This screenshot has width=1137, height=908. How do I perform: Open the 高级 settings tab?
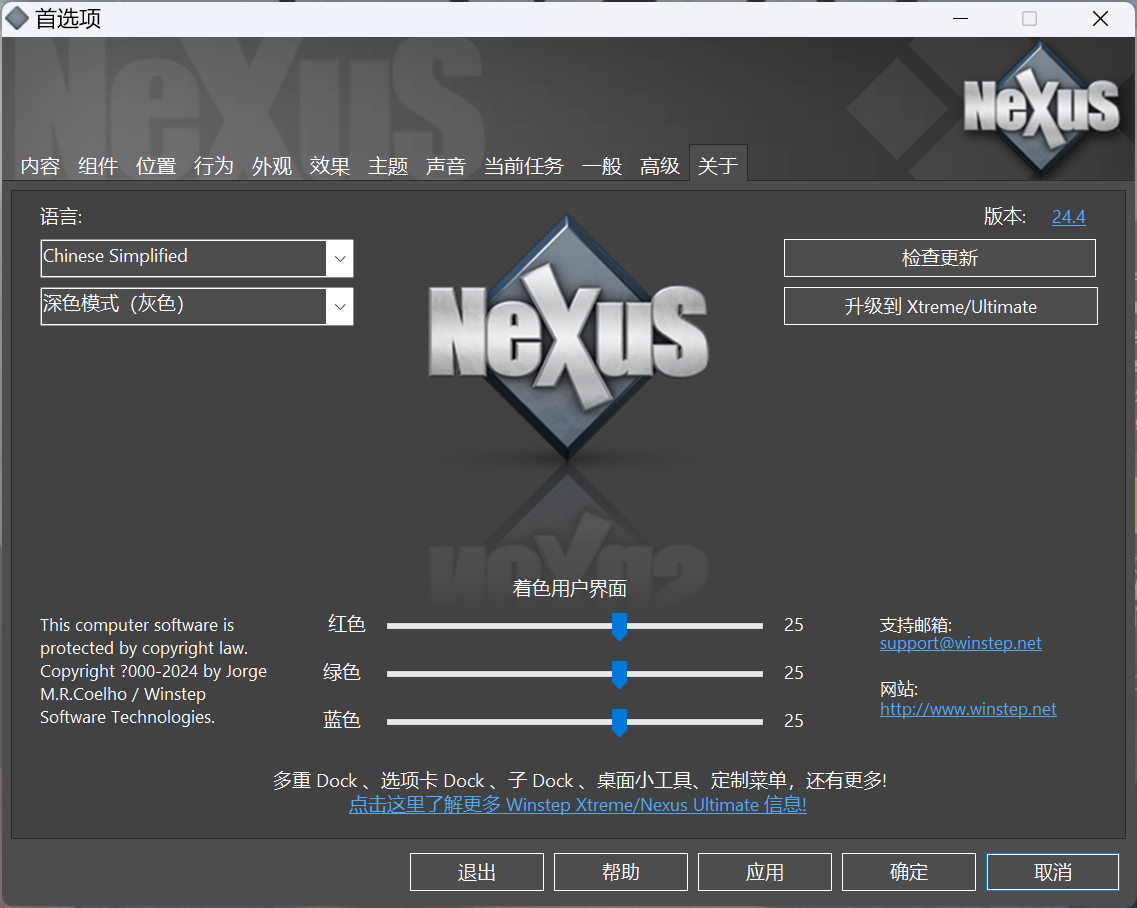pyautogui.click(x=659, y=166)
